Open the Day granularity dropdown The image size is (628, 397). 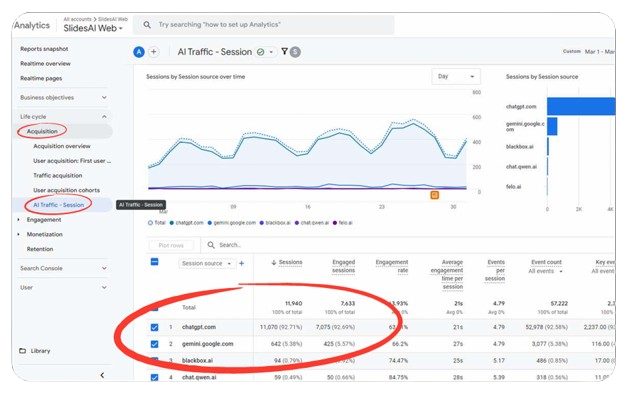click(456, 77)
